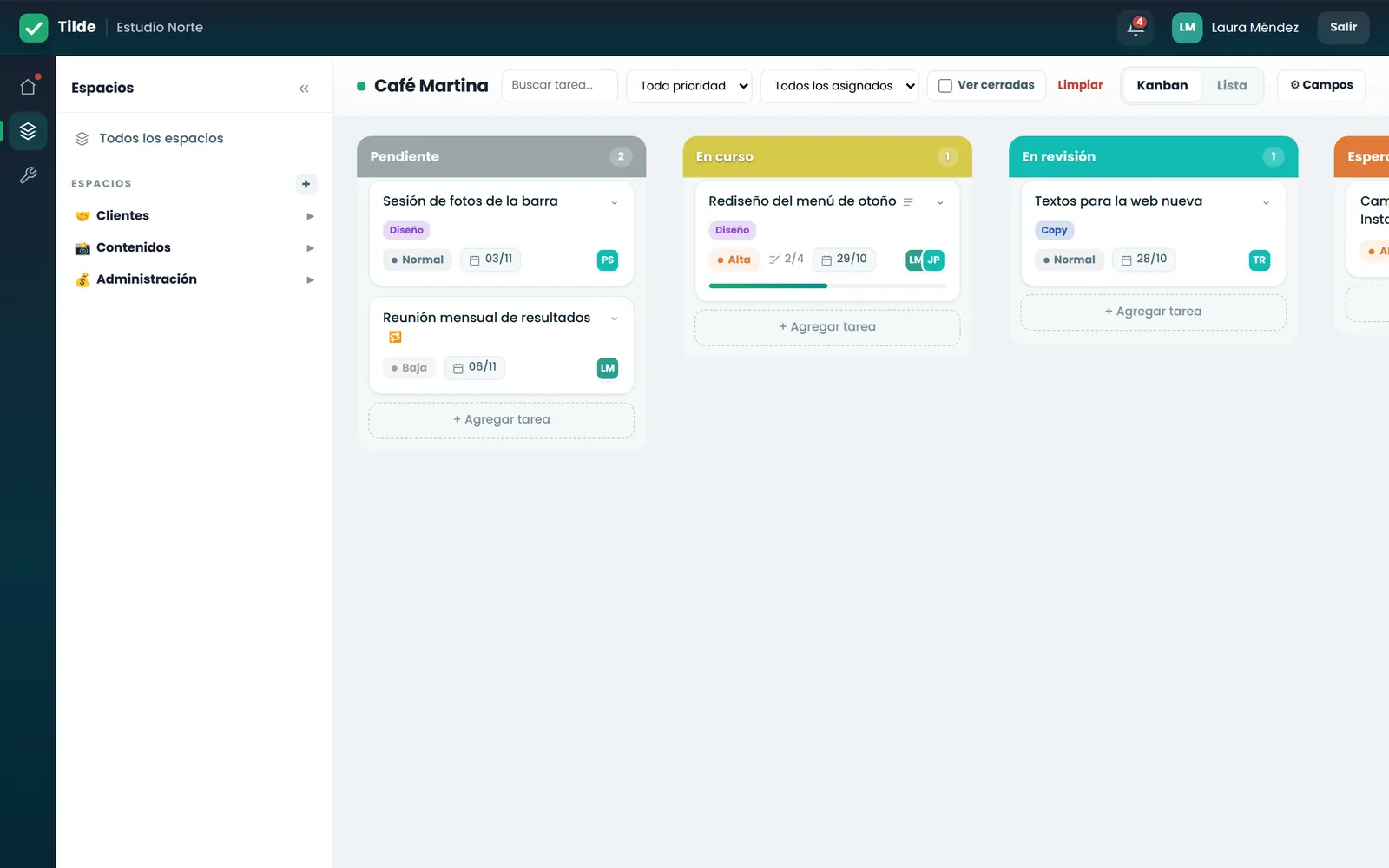This screenshot has width=1389, height=868.
Task: Add task in En revisión column
Action: click(x=1153, y=312)
